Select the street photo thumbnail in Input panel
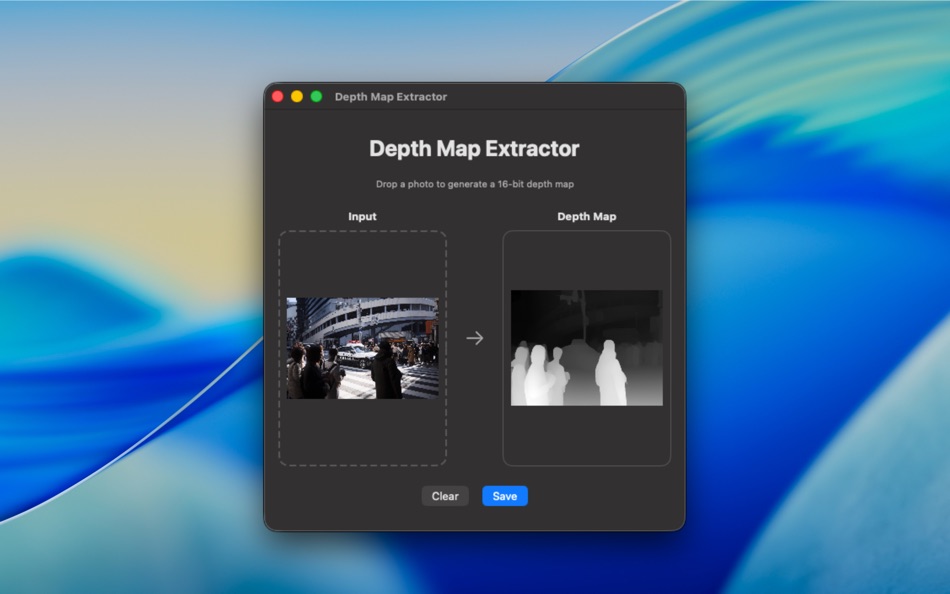The width and height of the screenshot is (950, 594). [x=362, y=345]
